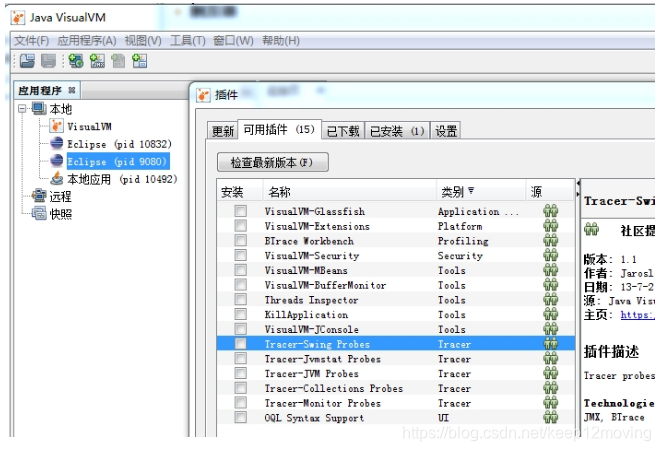Click the Java VisualVM title bar logo
This screenshot has width=660, height=451.
[18, 18]
